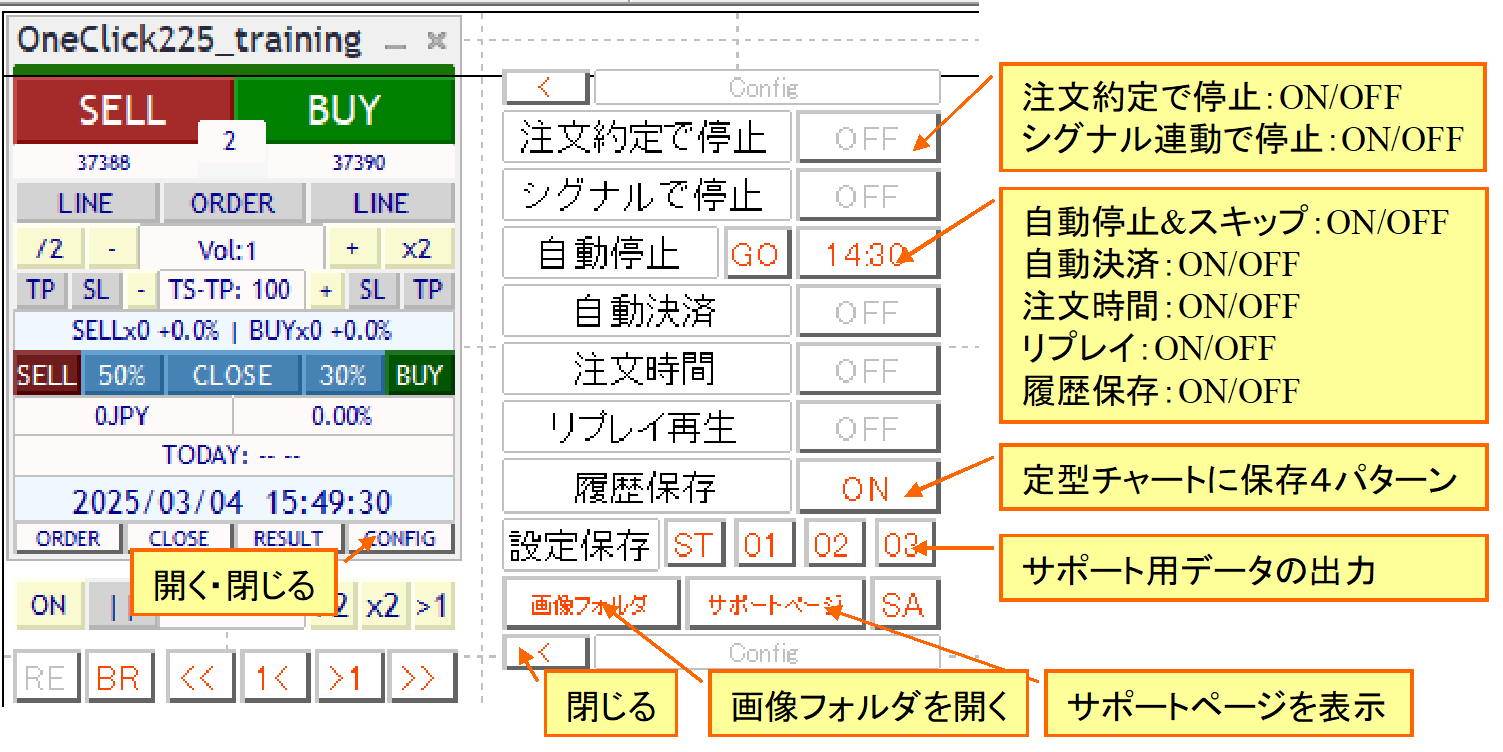Collapse config panel with top < button

tap(545, 88)
